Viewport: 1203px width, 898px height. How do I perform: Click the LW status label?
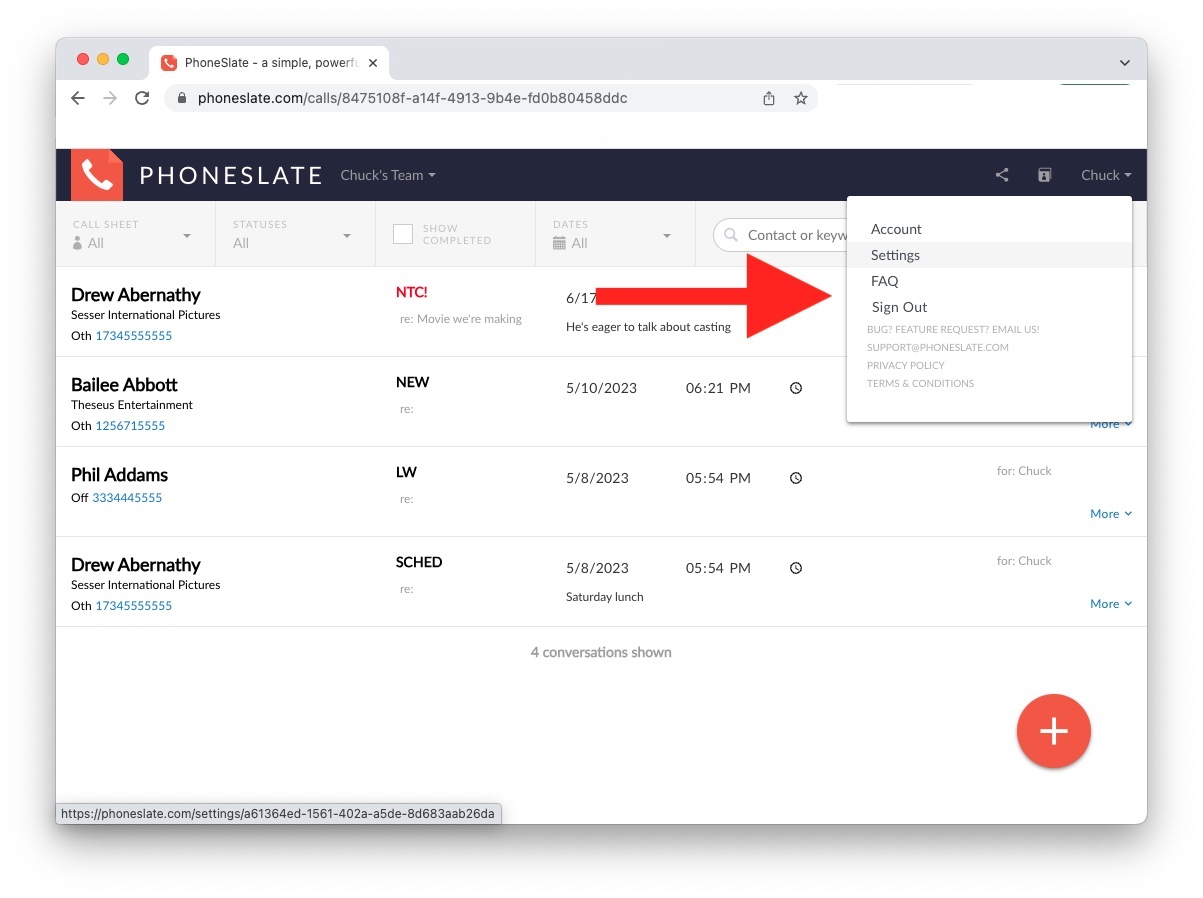click(406, 472)
